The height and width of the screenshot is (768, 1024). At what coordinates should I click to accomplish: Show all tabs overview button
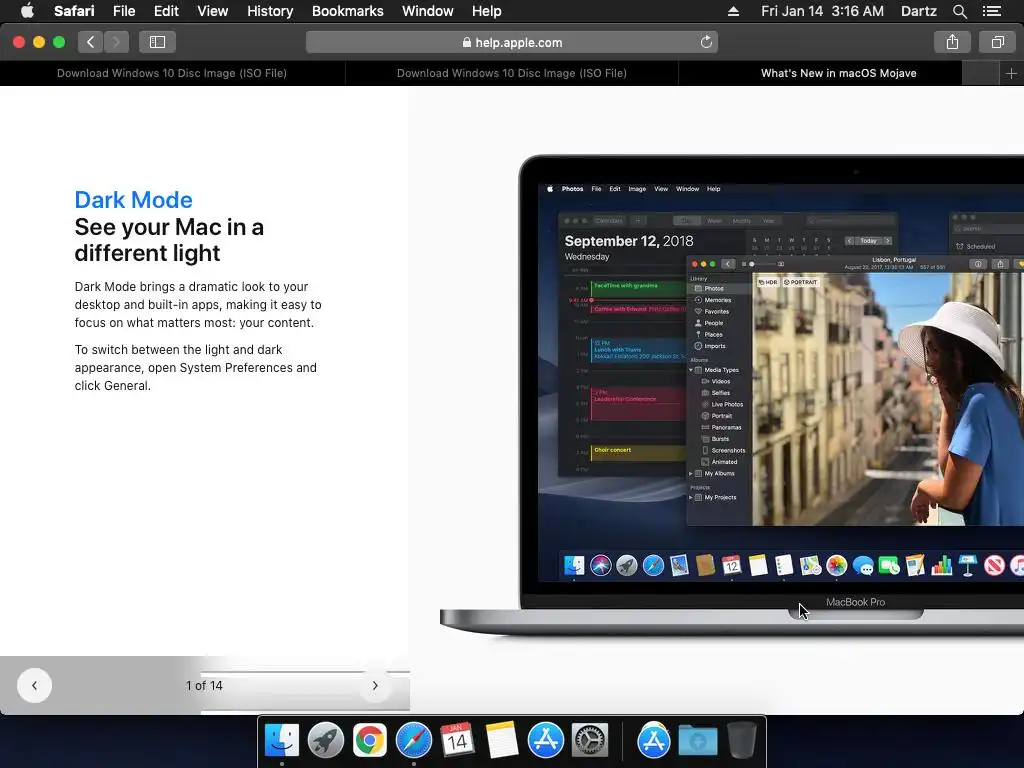coord(997,42)
